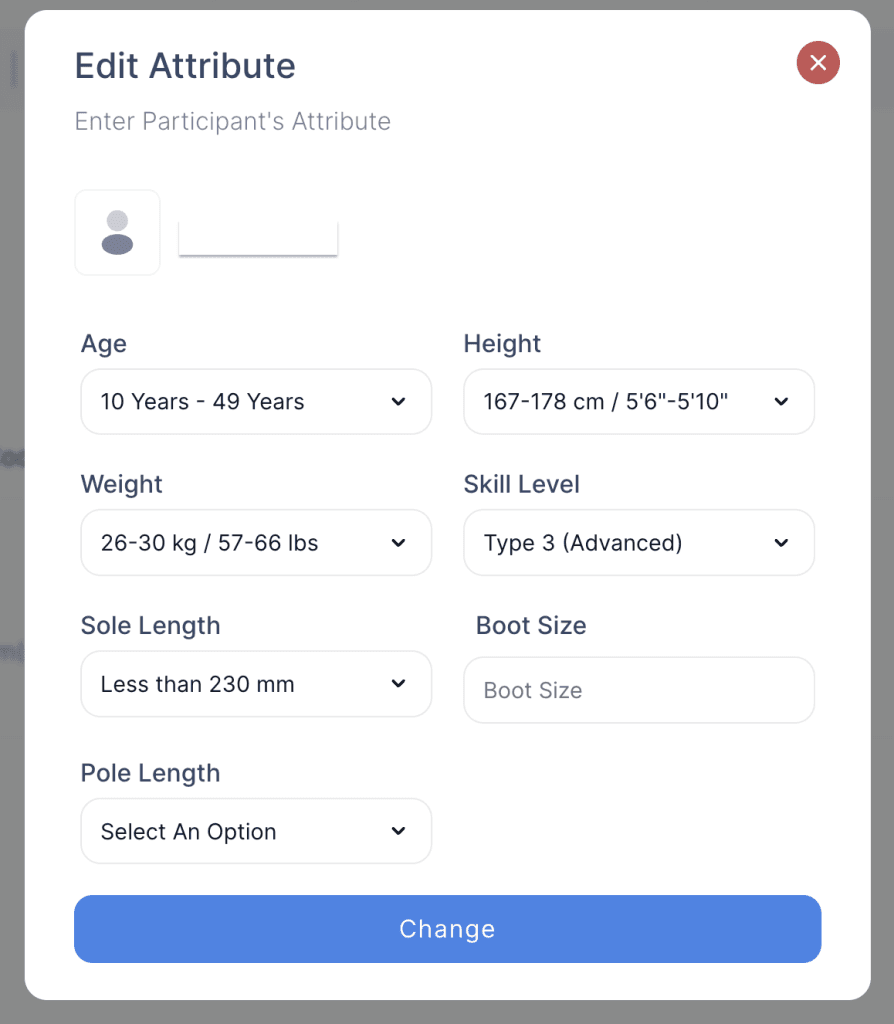Screen dimensions: 894x1024
Task: Click the chevron arrow in Weight field
Action: [398, 543]
